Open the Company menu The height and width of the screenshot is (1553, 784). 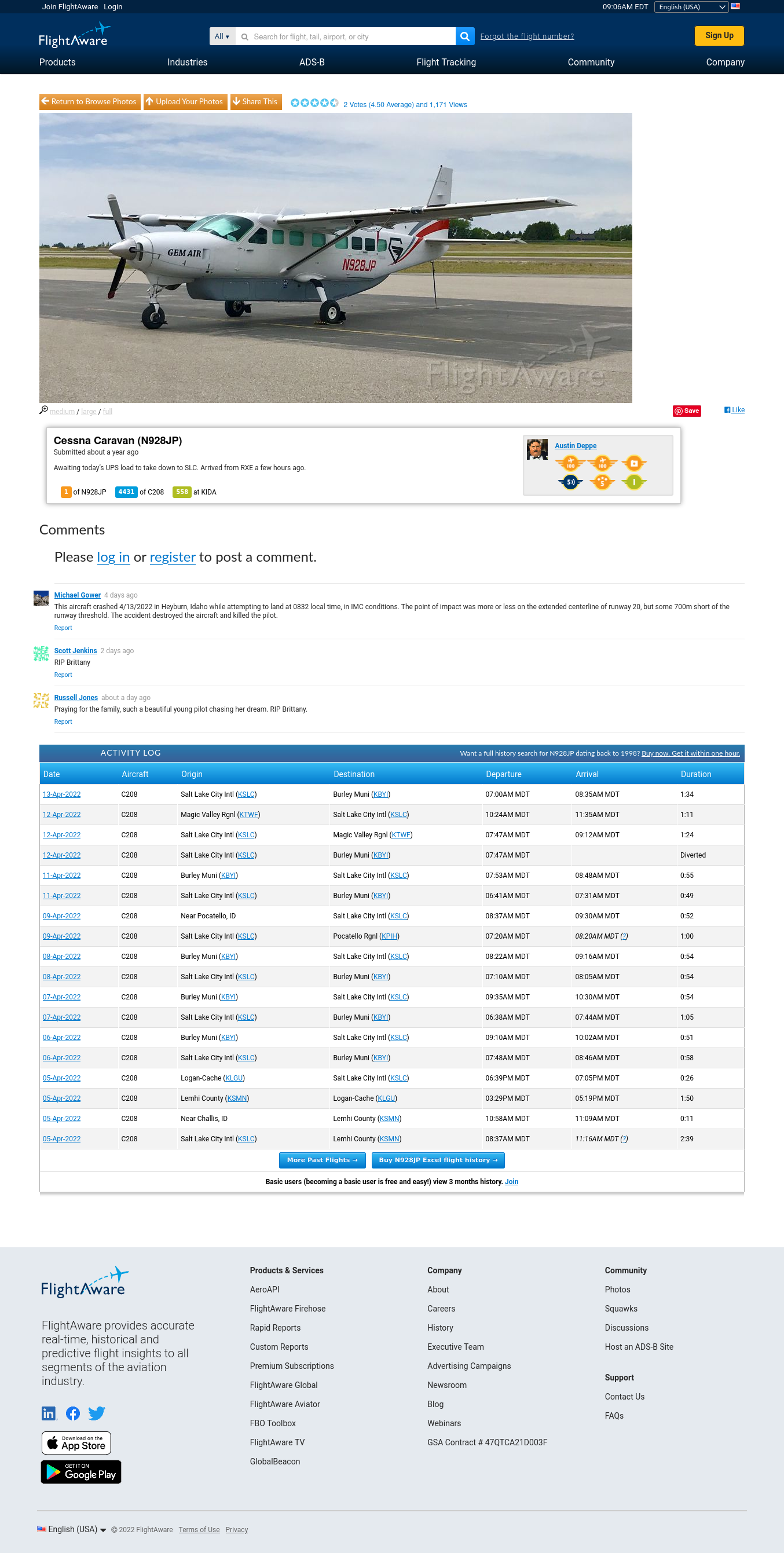coord(726,62)
